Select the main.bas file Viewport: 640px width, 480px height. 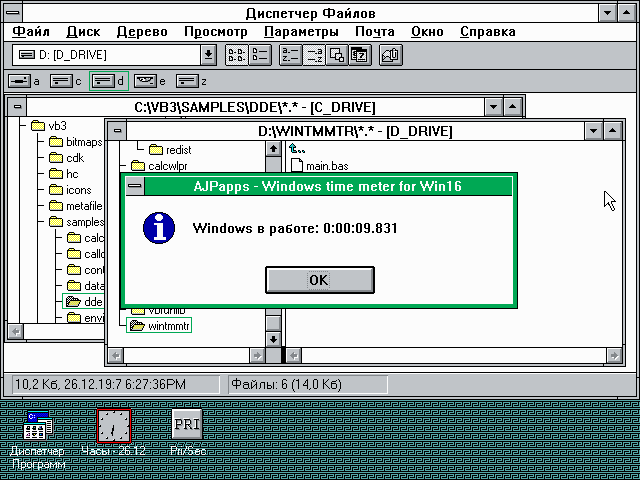pos(320,166)
